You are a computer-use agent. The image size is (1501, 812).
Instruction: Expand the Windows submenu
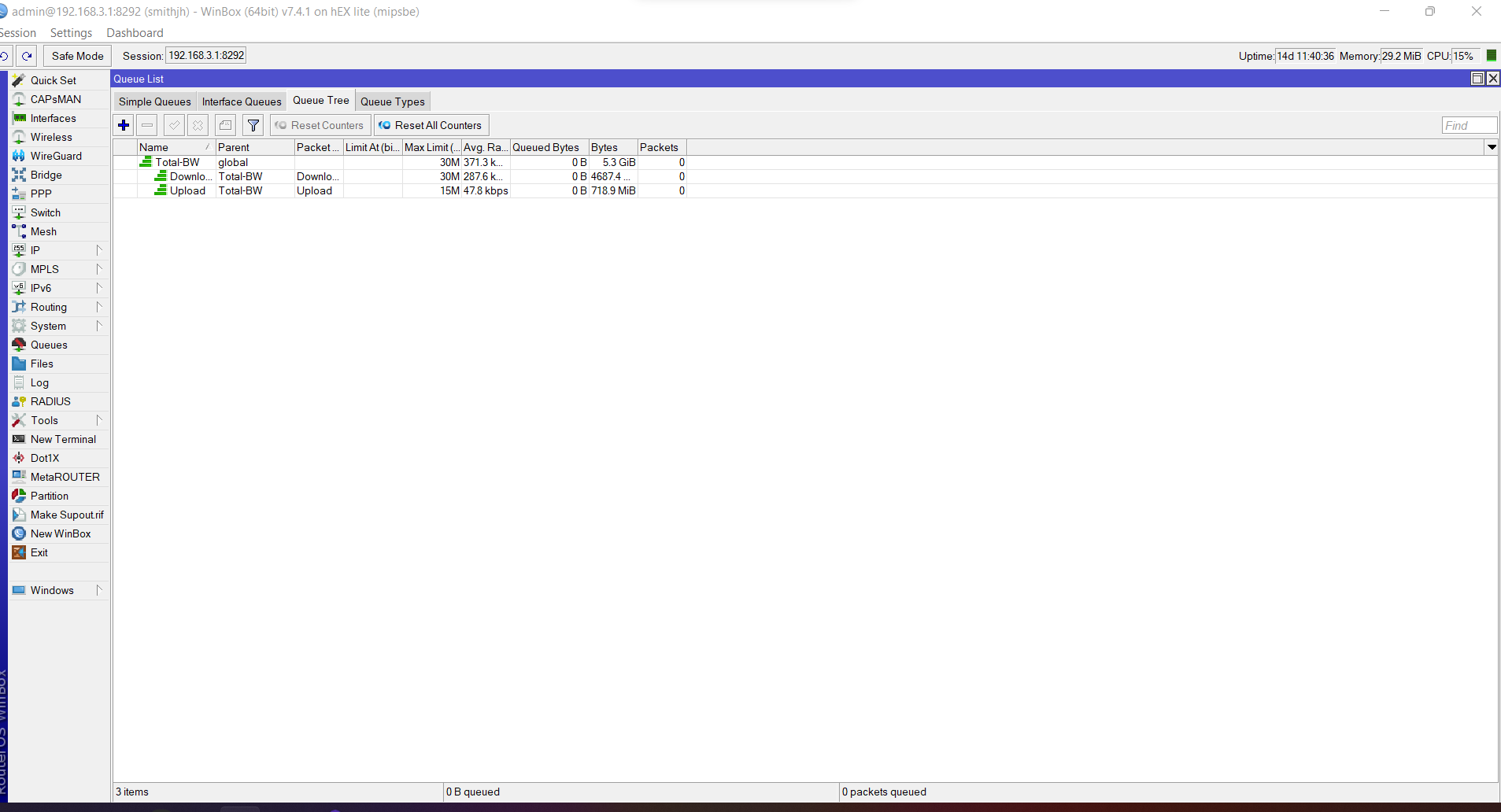coord(59,590)
